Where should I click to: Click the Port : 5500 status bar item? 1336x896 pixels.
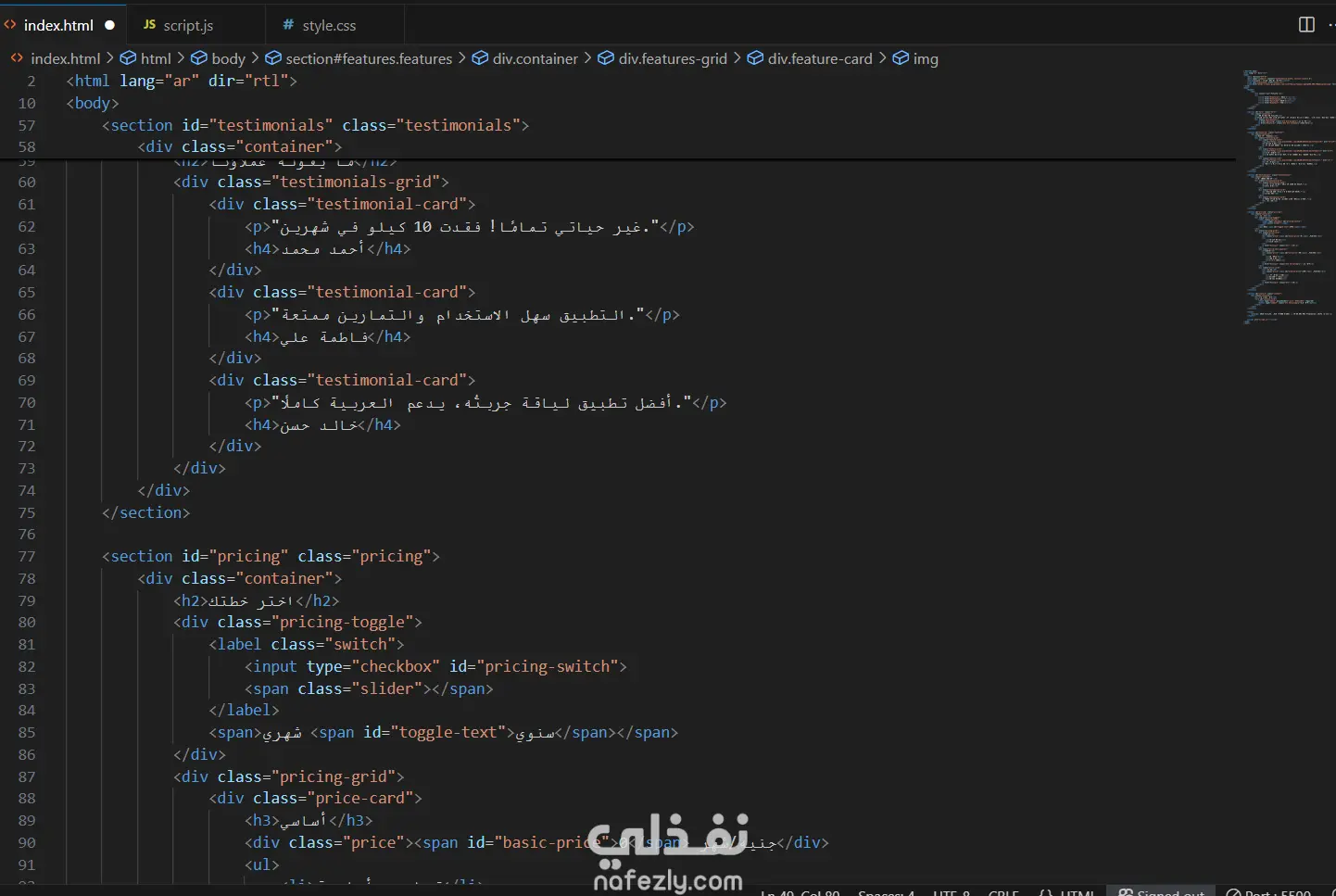pyautogui.click(x=1268, y=891)
